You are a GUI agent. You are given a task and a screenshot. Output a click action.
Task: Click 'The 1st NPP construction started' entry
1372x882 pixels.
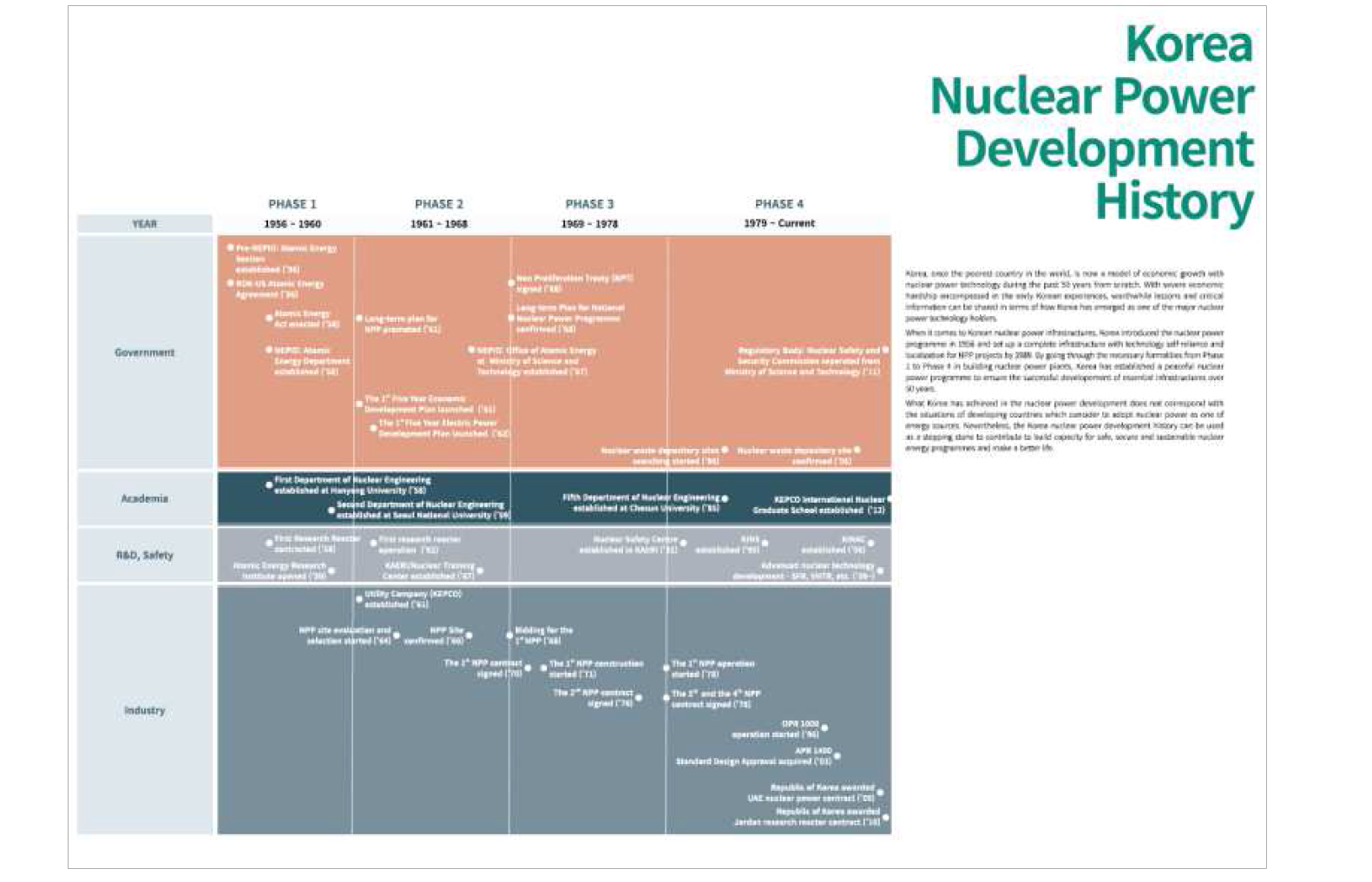tap(594, 668)
